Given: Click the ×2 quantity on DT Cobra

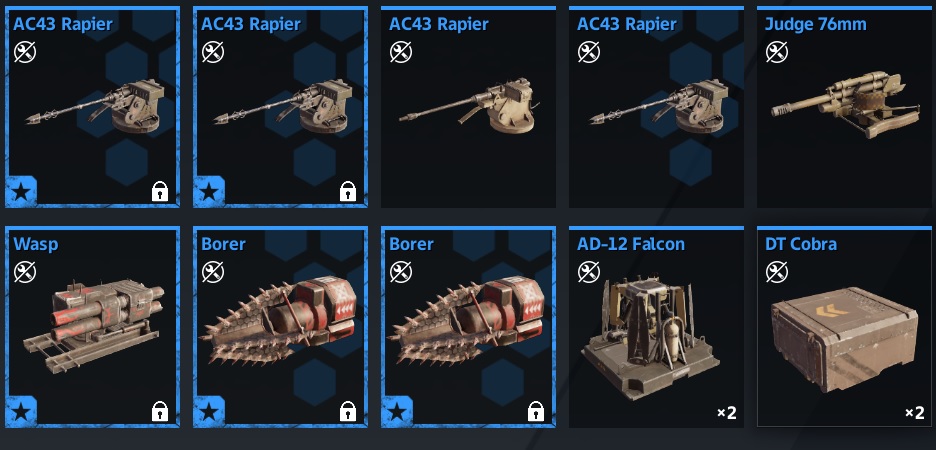Looking at the screenshot, I should tap(915, 412).
